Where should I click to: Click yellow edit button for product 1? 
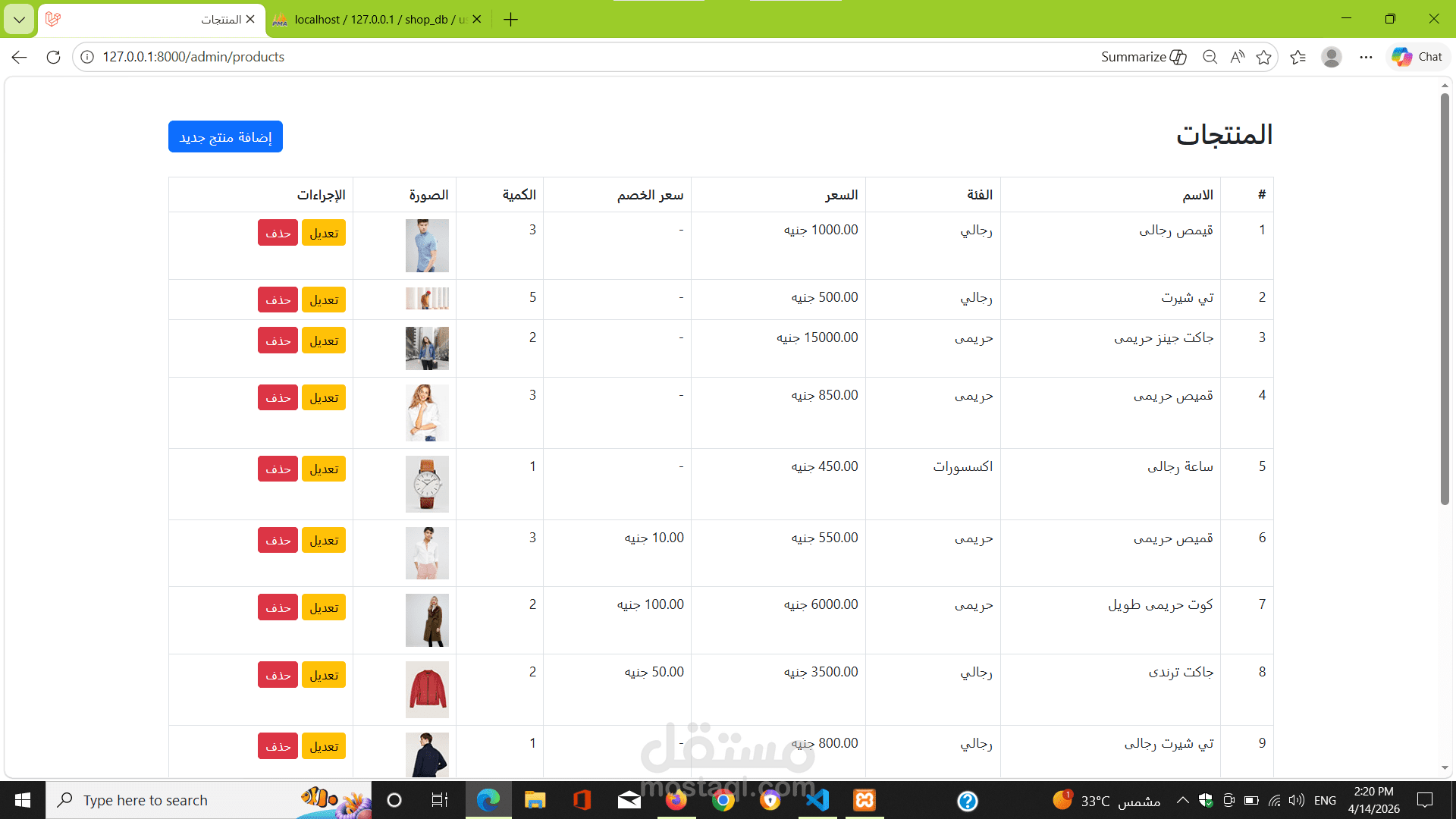click(324, 233)
